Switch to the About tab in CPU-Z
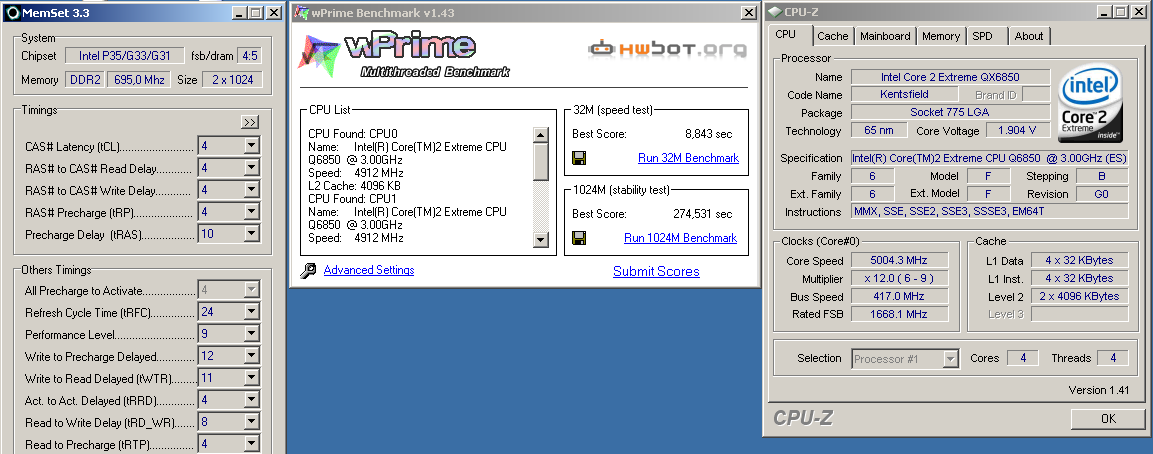The width and height of the screenshot is (1153, 454). pos(1029,36)
